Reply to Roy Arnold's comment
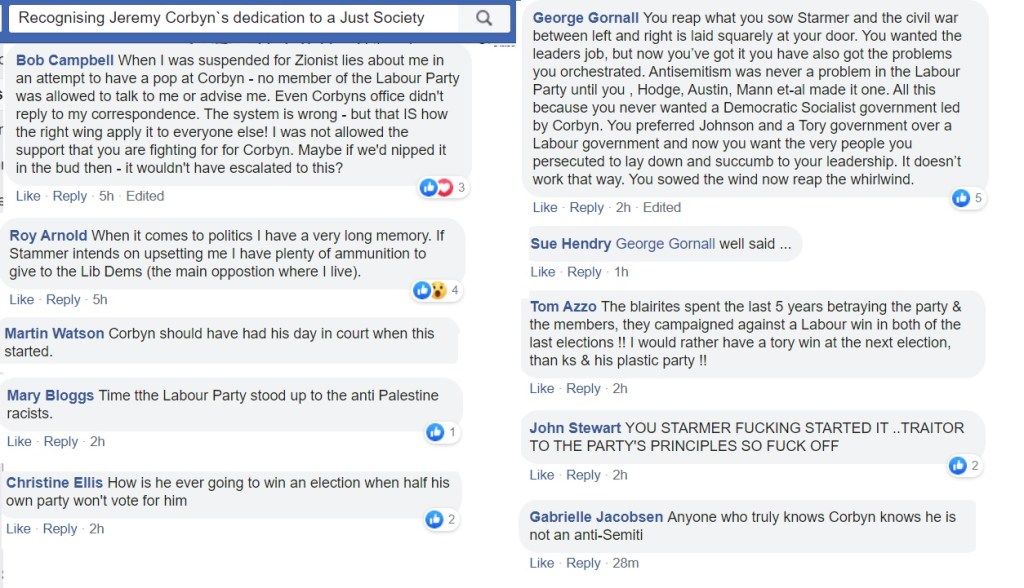This screenshot has height=588, width=1024. [63, 299]
